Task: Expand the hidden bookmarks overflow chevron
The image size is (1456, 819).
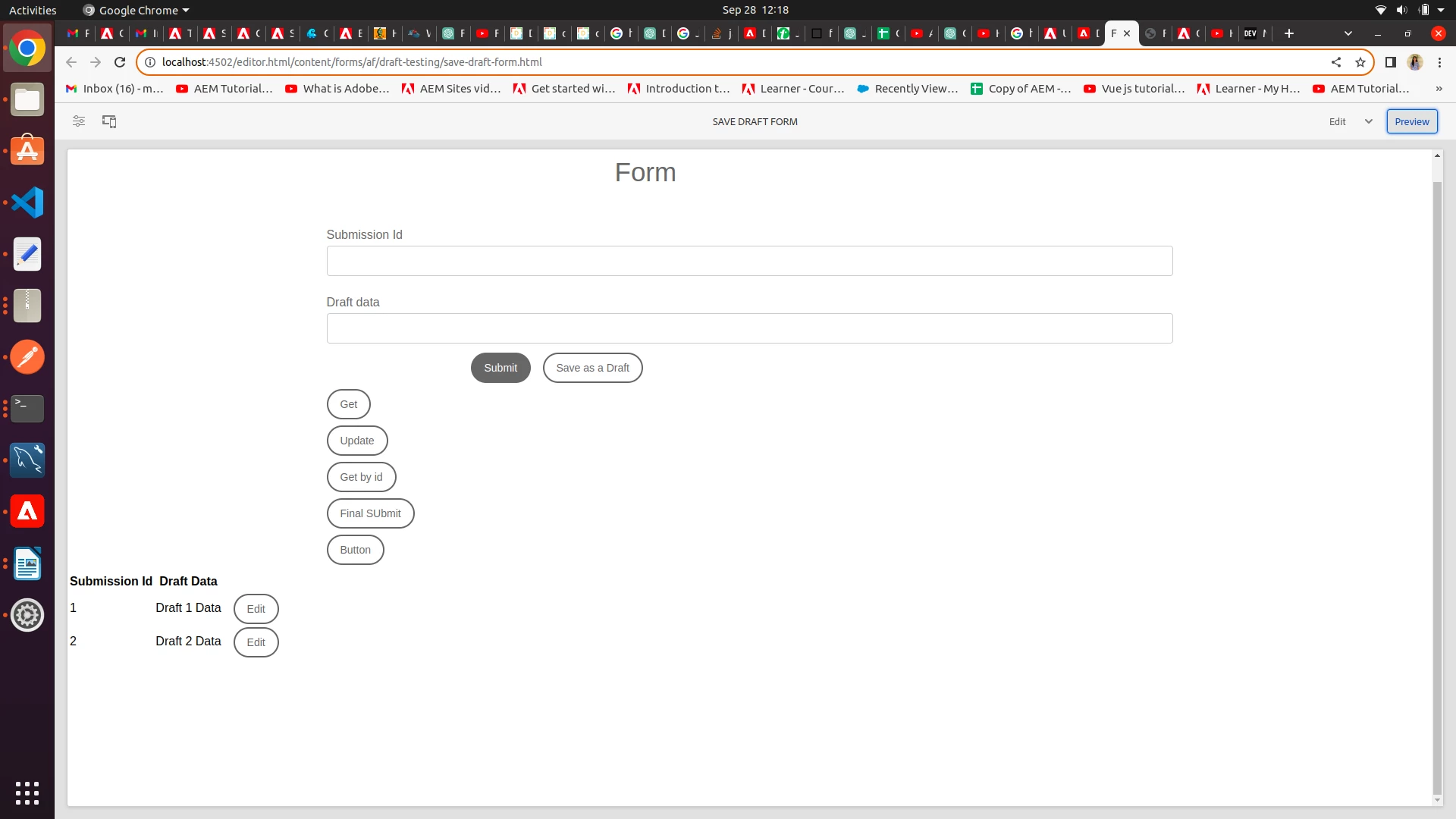Action: tap(1439, 89)
